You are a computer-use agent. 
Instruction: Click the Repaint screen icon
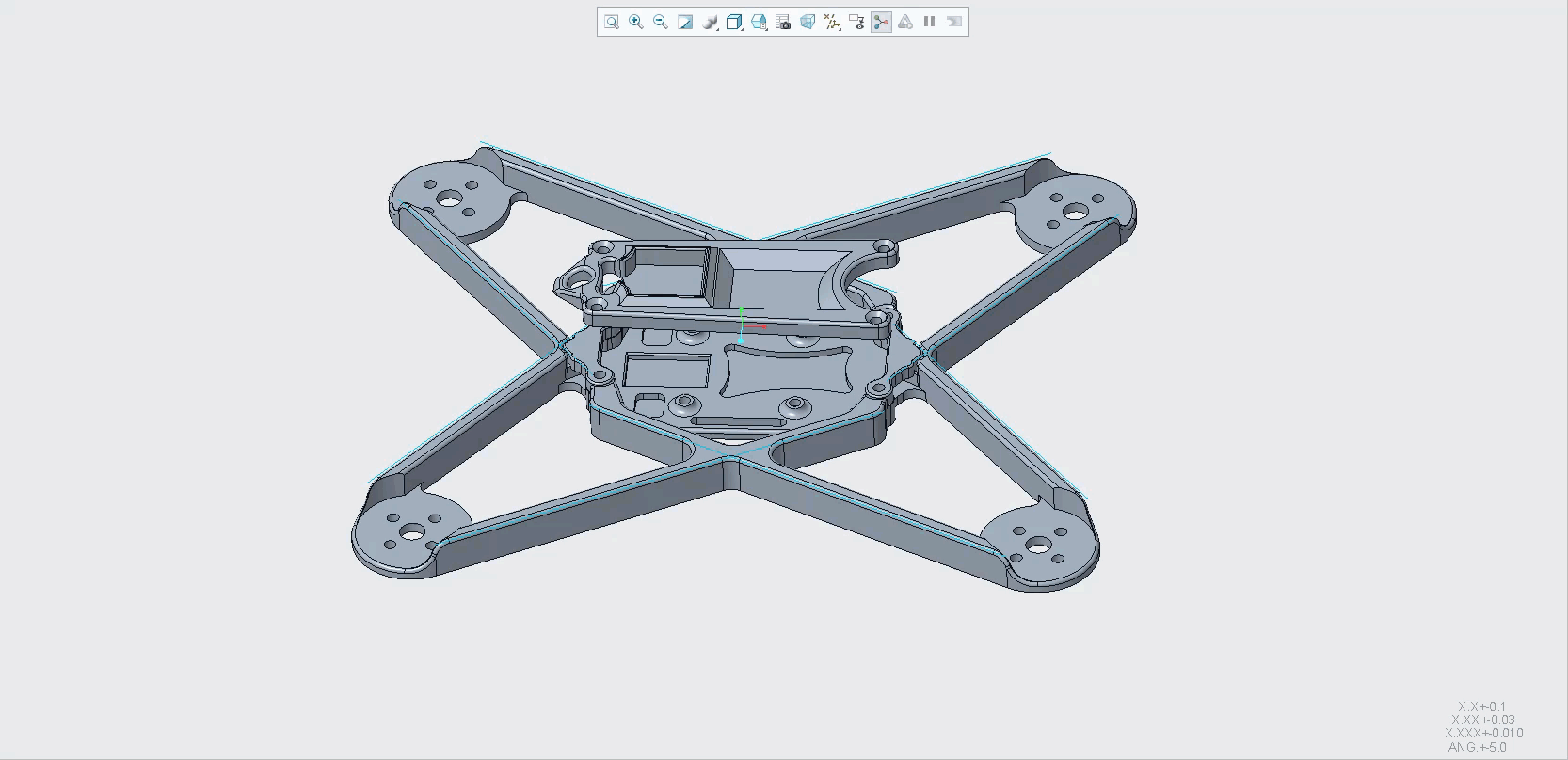coord(685,22)
